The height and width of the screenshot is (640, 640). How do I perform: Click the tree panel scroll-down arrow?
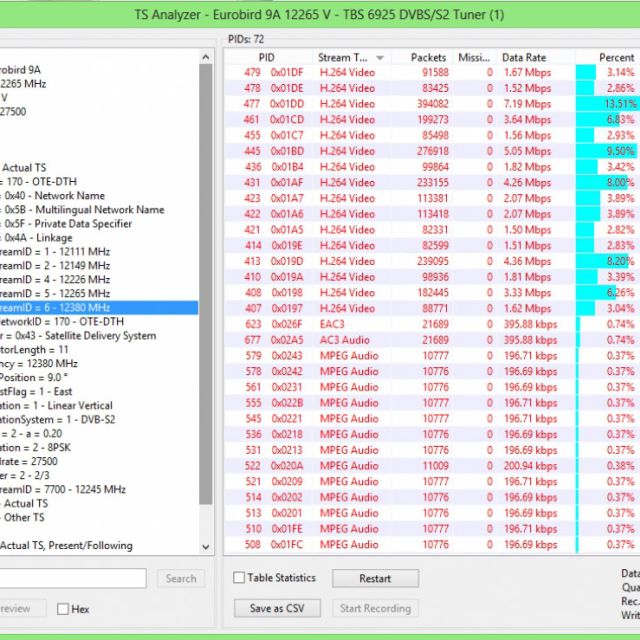point(206,546)
